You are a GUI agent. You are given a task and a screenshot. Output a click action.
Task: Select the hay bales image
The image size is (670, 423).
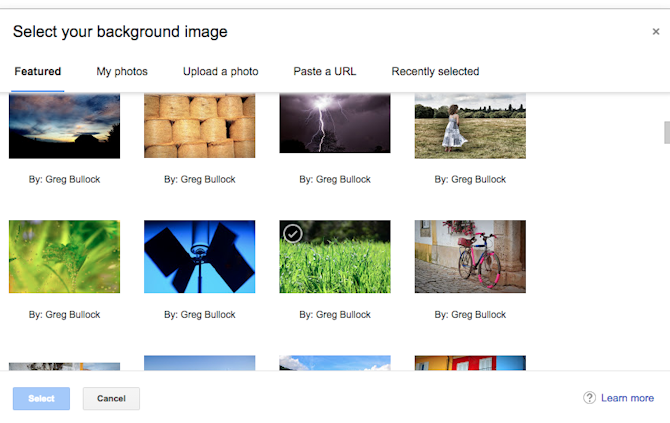click(199, 126)
